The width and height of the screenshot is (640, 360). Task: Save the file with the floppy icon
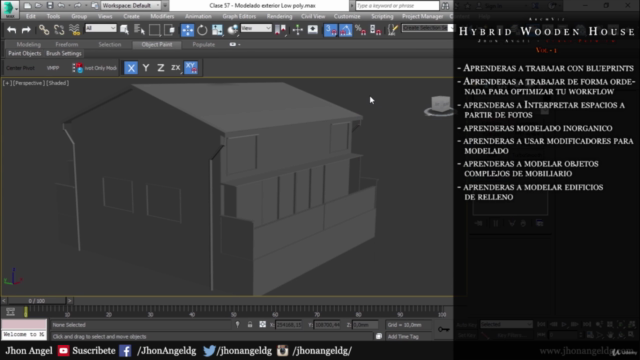(49, 6)
